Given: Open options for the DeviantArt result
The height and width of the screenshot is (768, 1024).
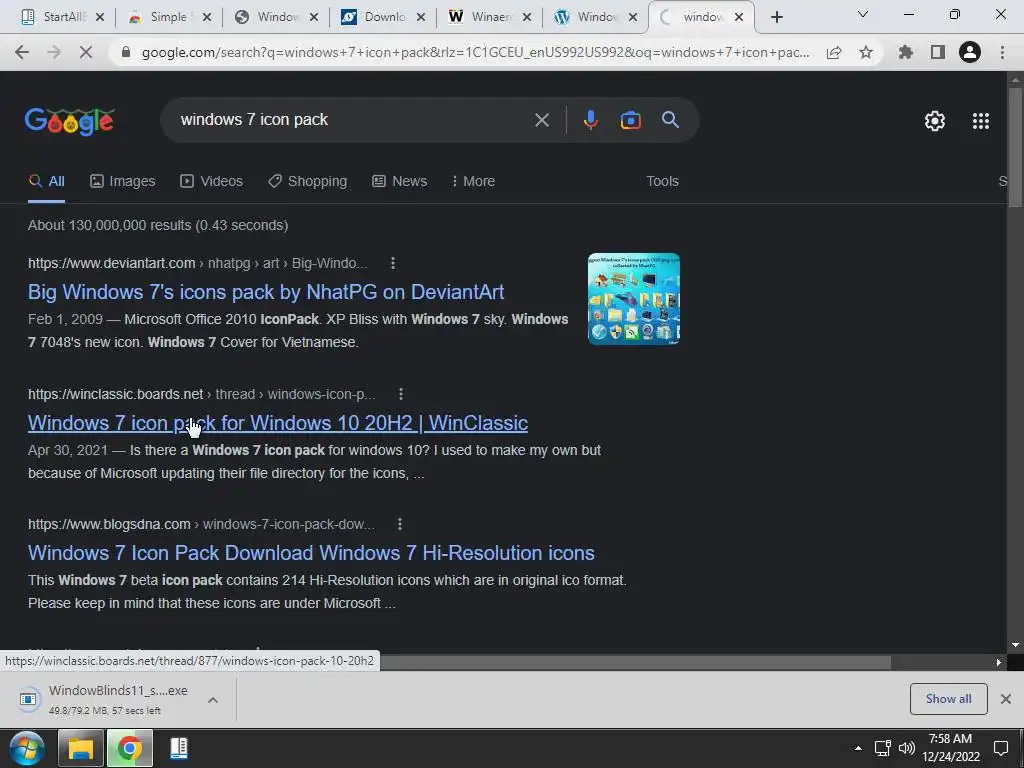Looking at the screenshot, I should (x=392, y=263).
